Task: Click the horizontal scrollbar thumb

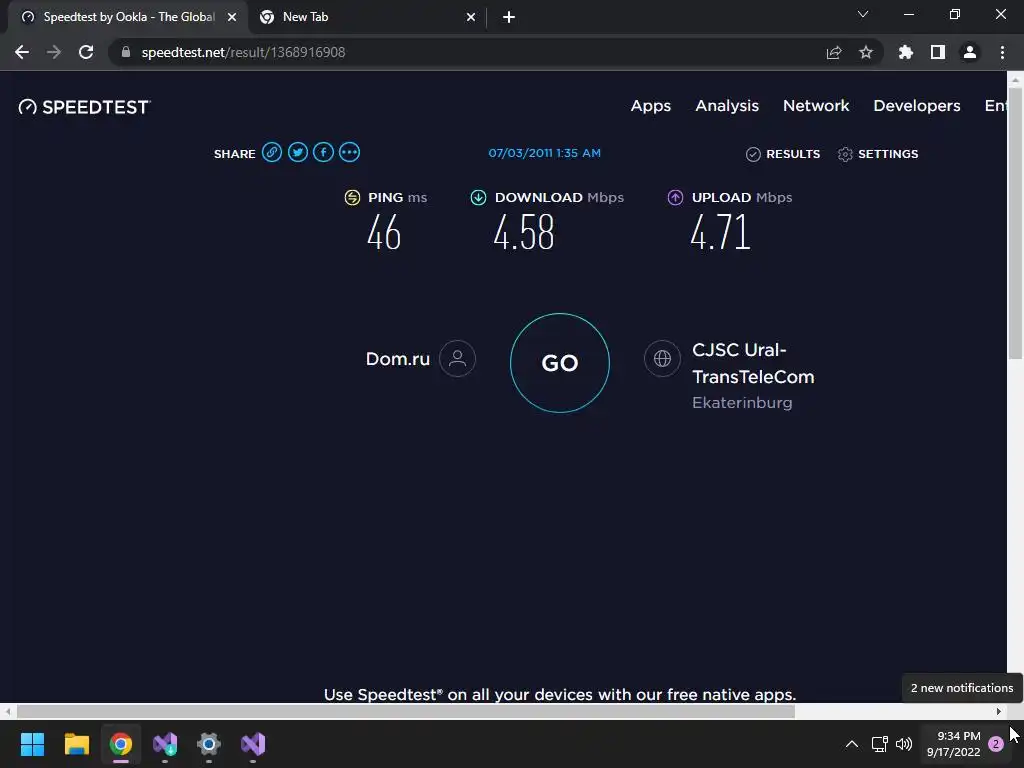Action: 406,711
